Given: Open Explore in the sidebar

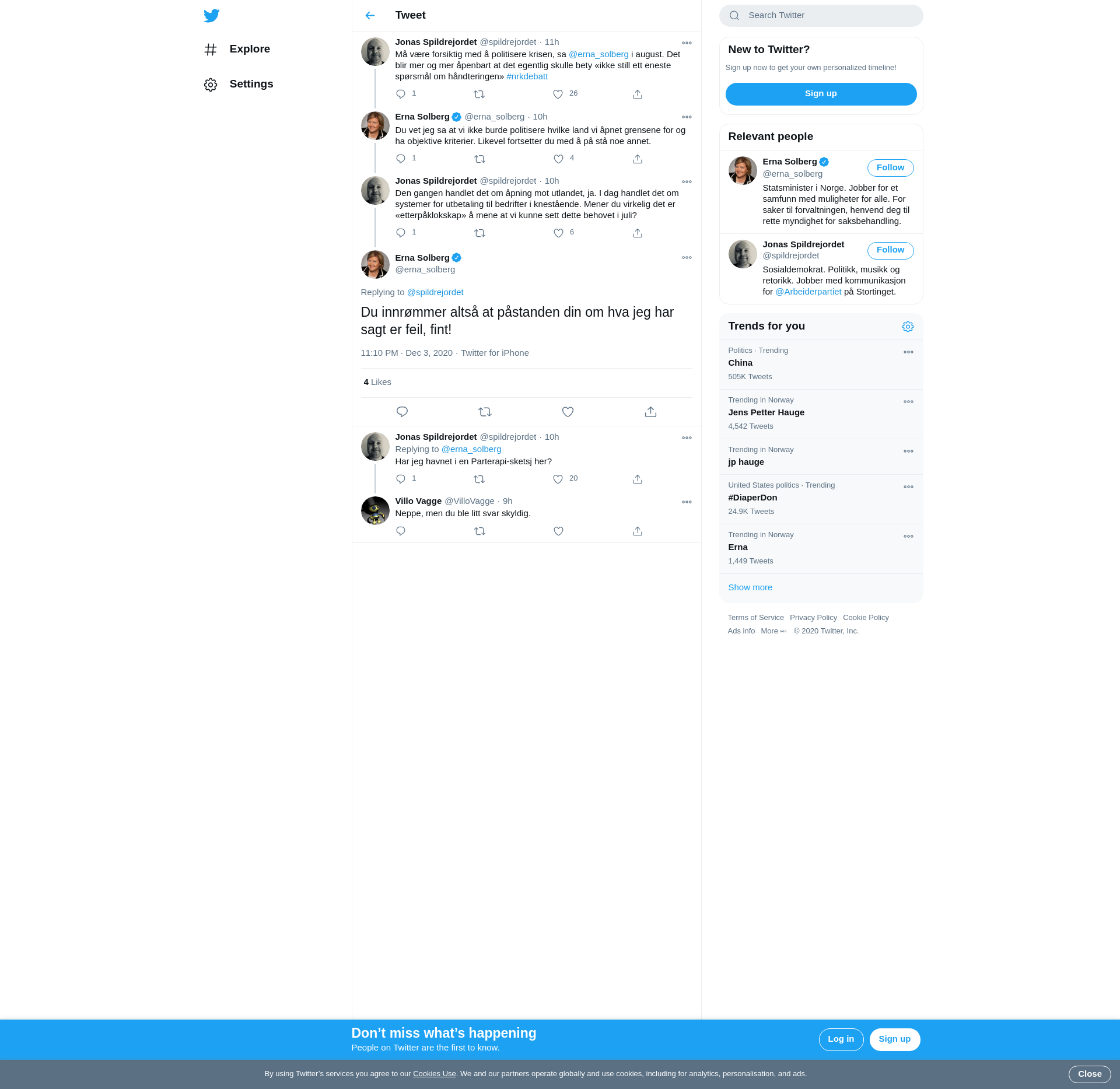Looking at the screenshot, I should point(237,49).
